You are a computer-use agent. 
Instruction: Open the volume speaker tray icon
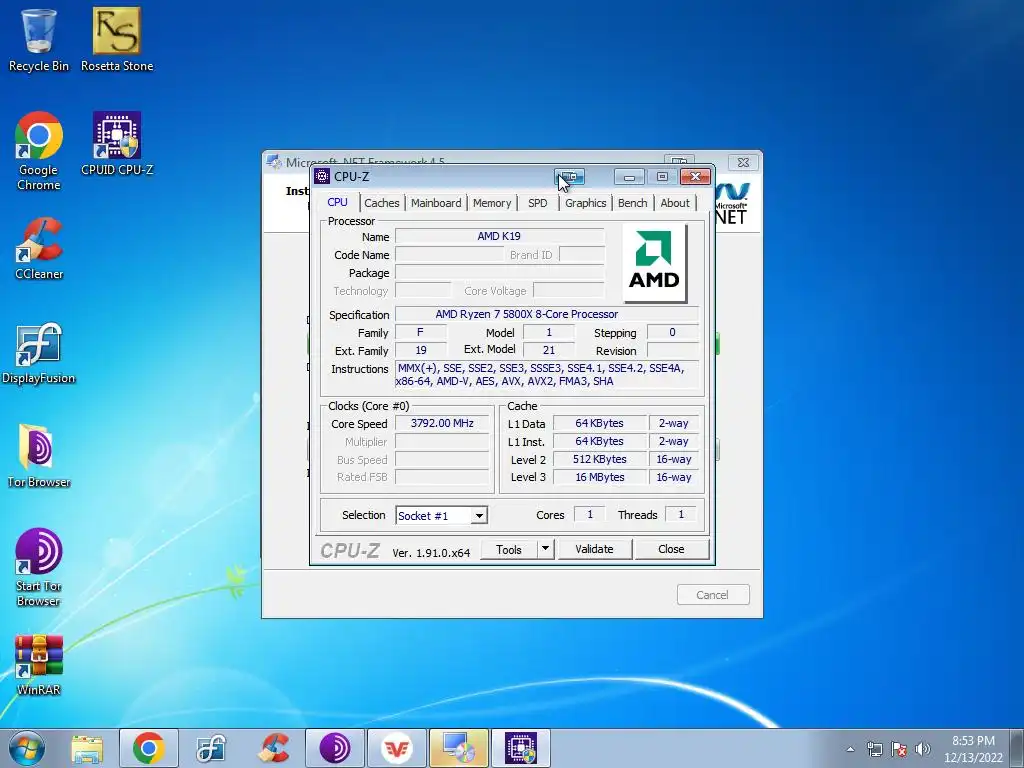tap(923, 749)
